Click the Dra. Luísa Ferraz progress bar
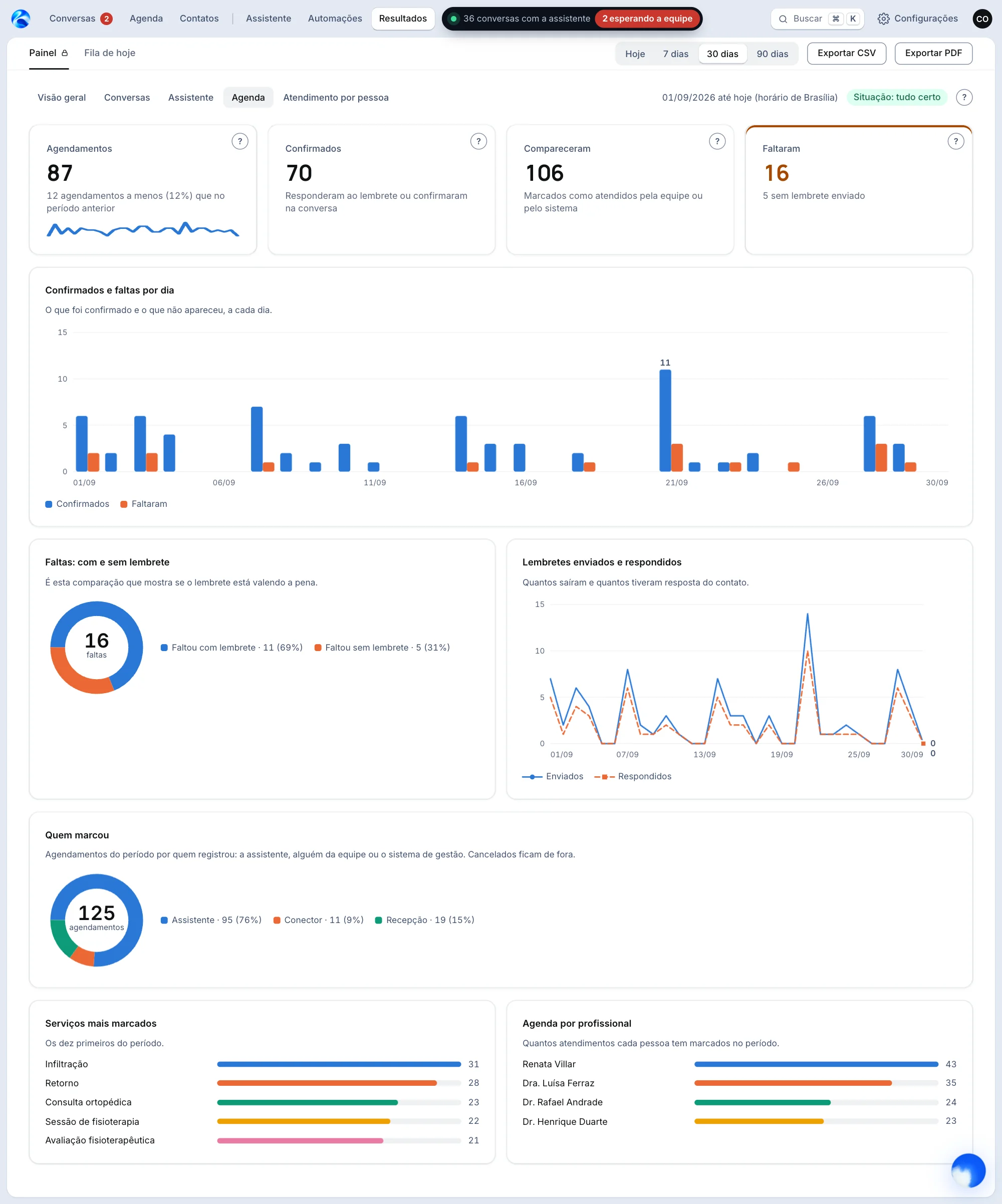The height and width of the screenshot is (1204, 1002). 816,1083
